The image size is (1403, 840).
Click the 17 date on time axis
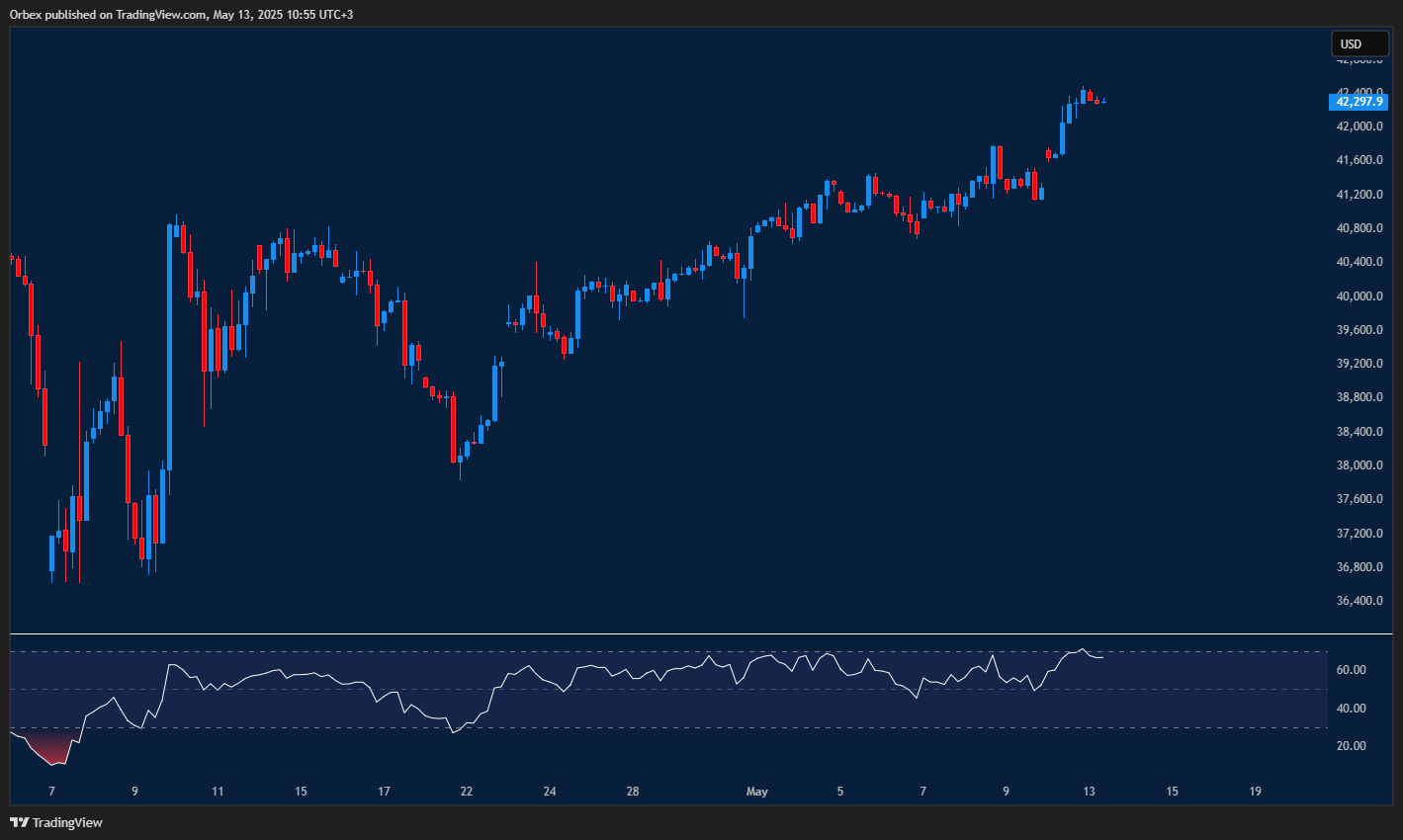click(x=384, y=792)
